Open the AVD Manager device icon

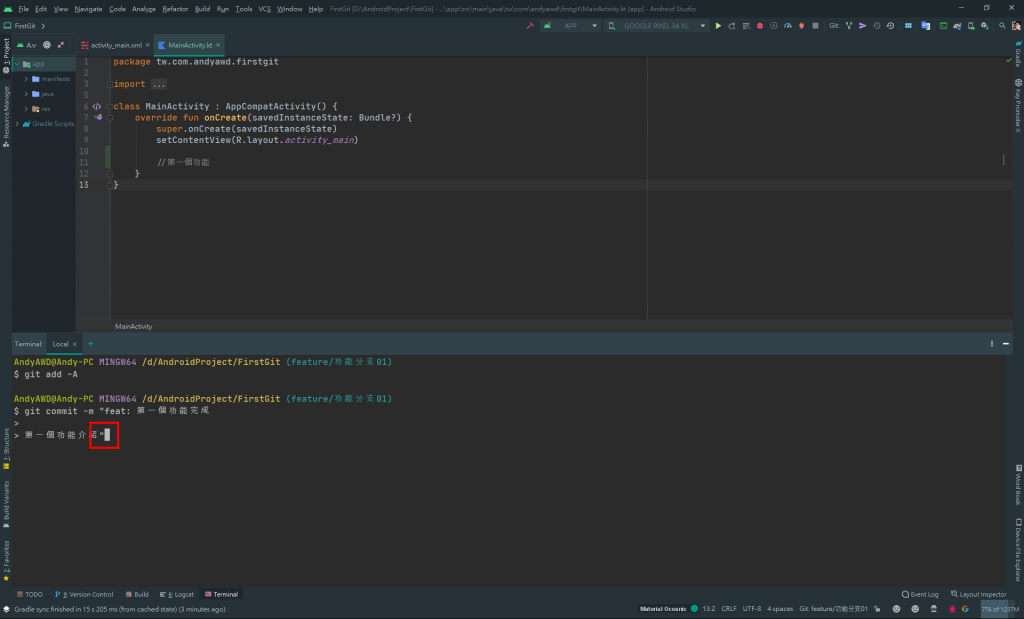[x=971, y=26]
